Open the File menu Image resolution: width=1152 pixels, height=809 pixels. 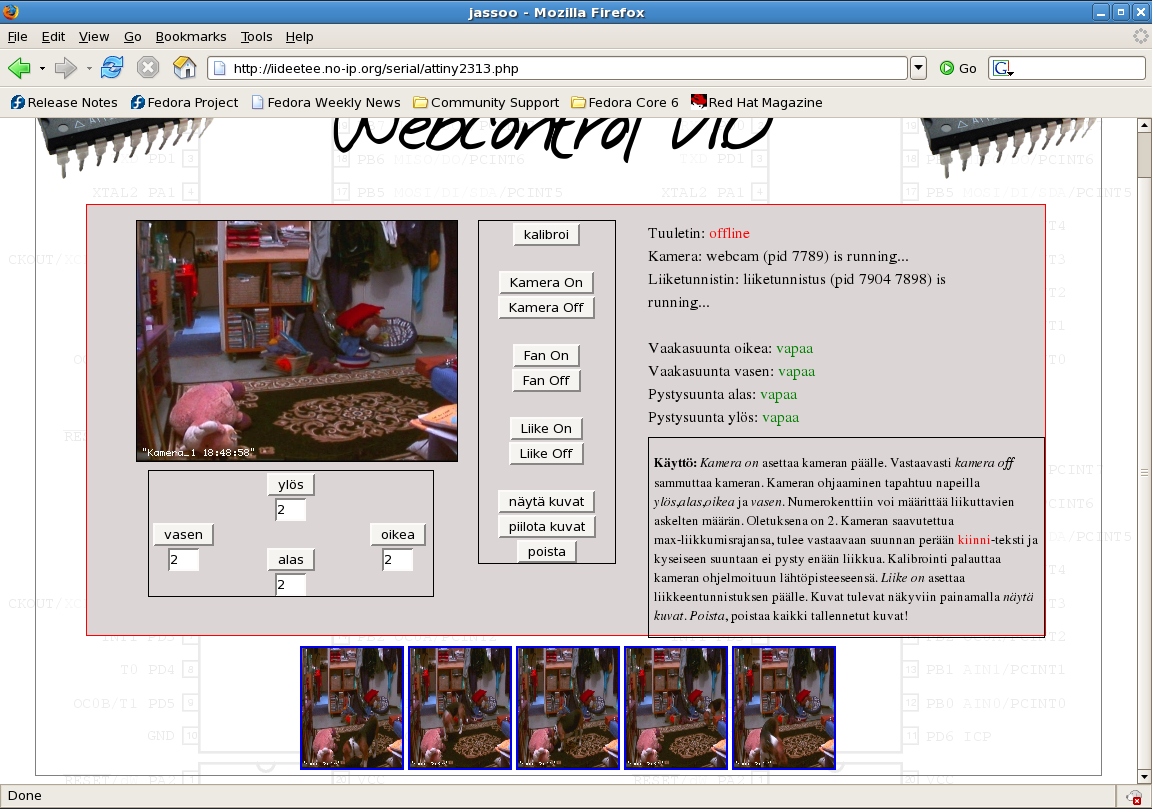[x=17, y=37]
